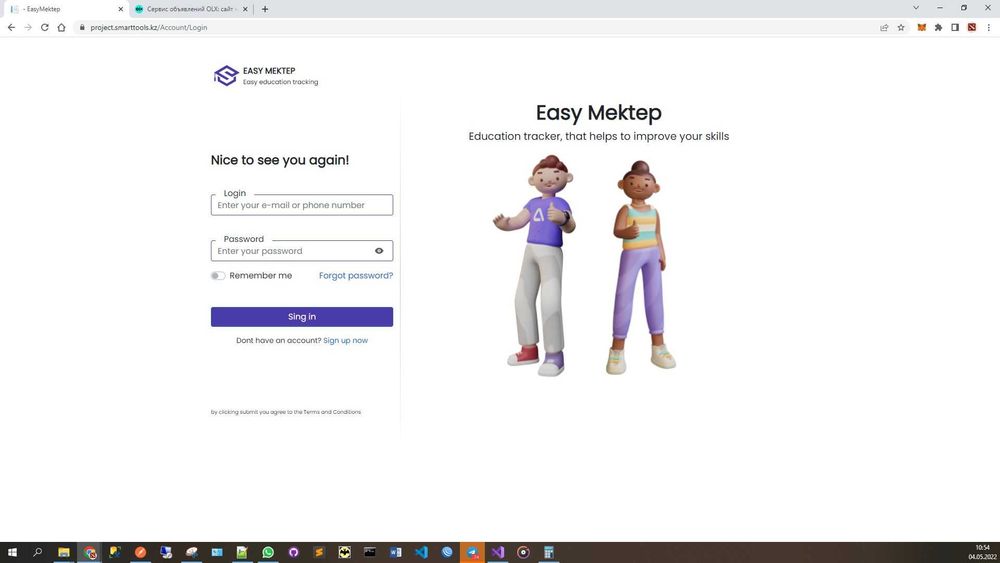This screenshot has width=1000, height=563.
Task: Click into the Login input field
Action: click(302, 205)
